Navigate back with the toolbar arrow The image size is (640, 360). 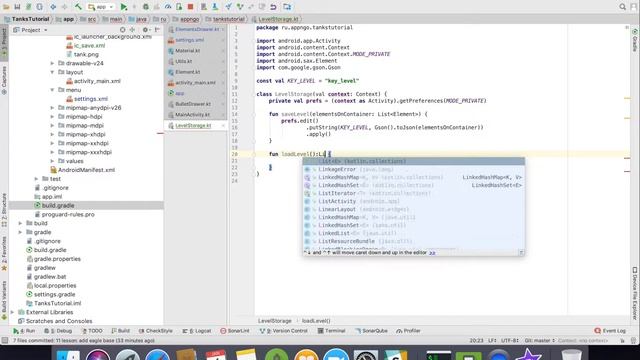click(53, 7)
